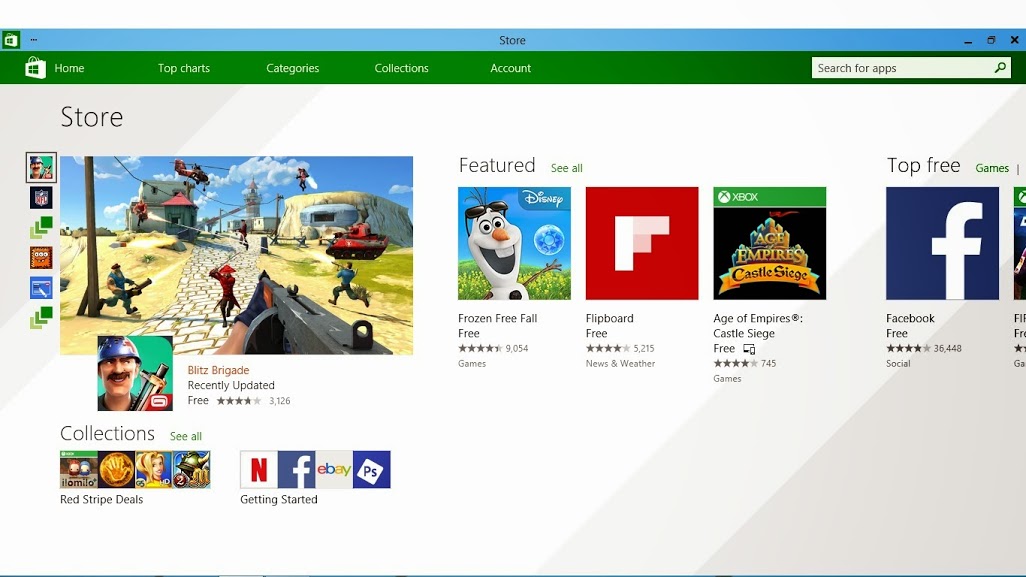Click the device compatibility icon beside Free
Image resolution: width=1026 pixels, height=577 pixels.
tap(749, 349)
